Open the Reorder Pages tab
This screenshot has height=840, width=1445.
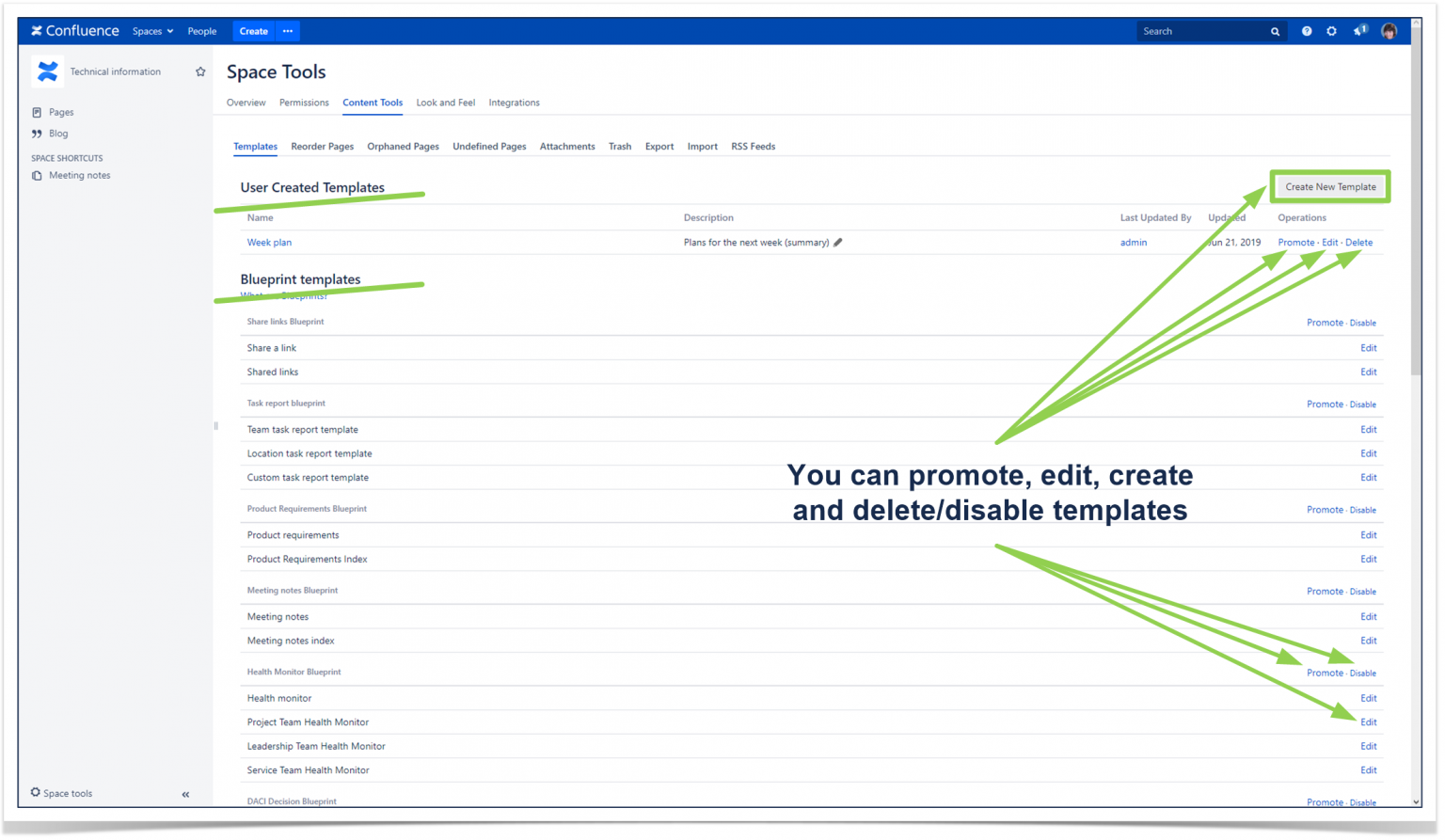tap(322, 146)
